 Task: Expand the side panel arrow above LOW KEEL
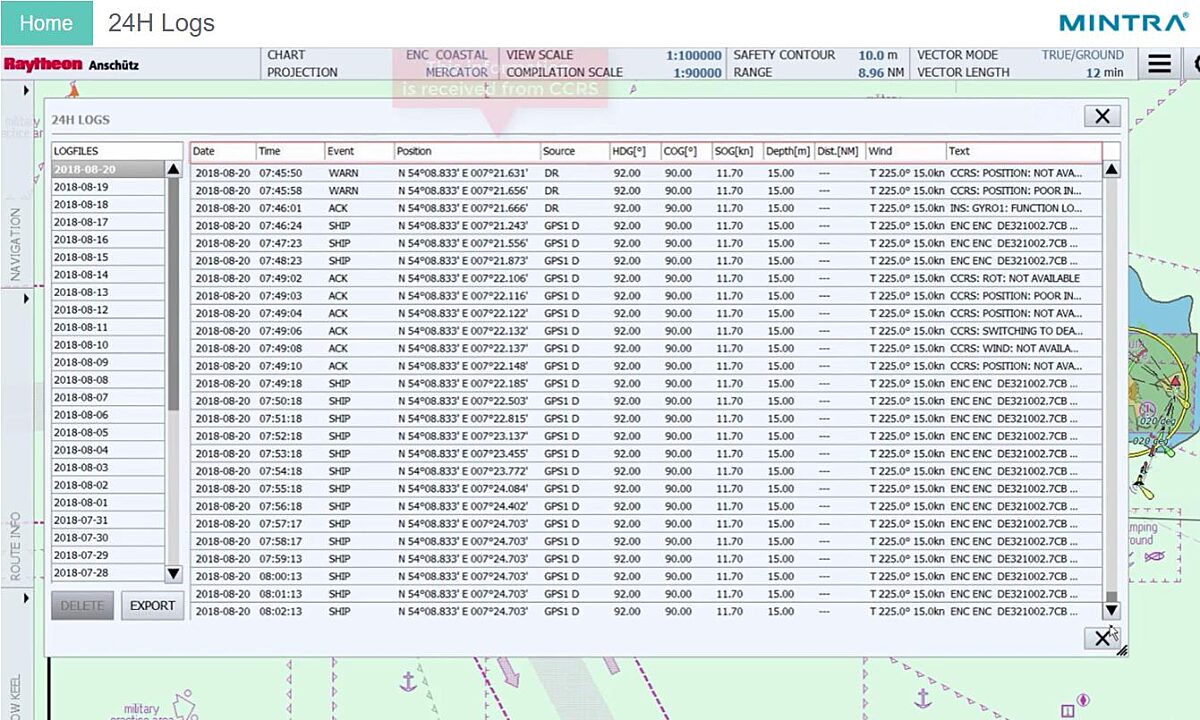coord(26,598)
